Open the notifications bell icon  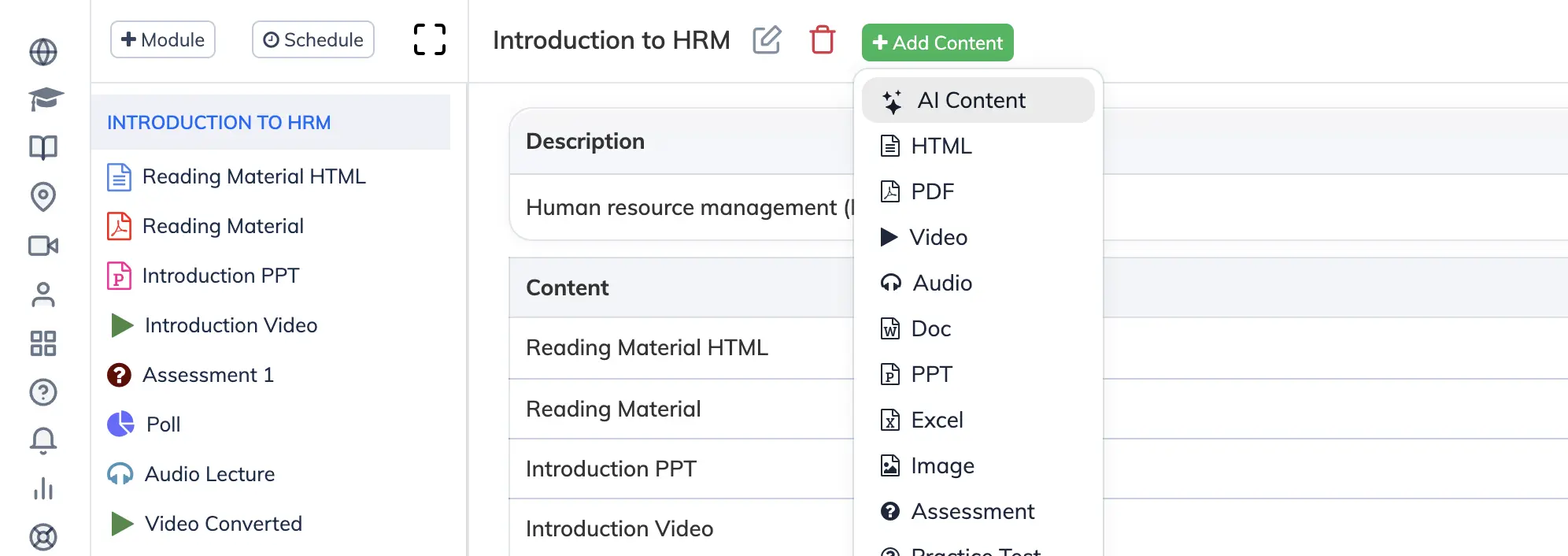pyautogui.click(x=43, y=441)
